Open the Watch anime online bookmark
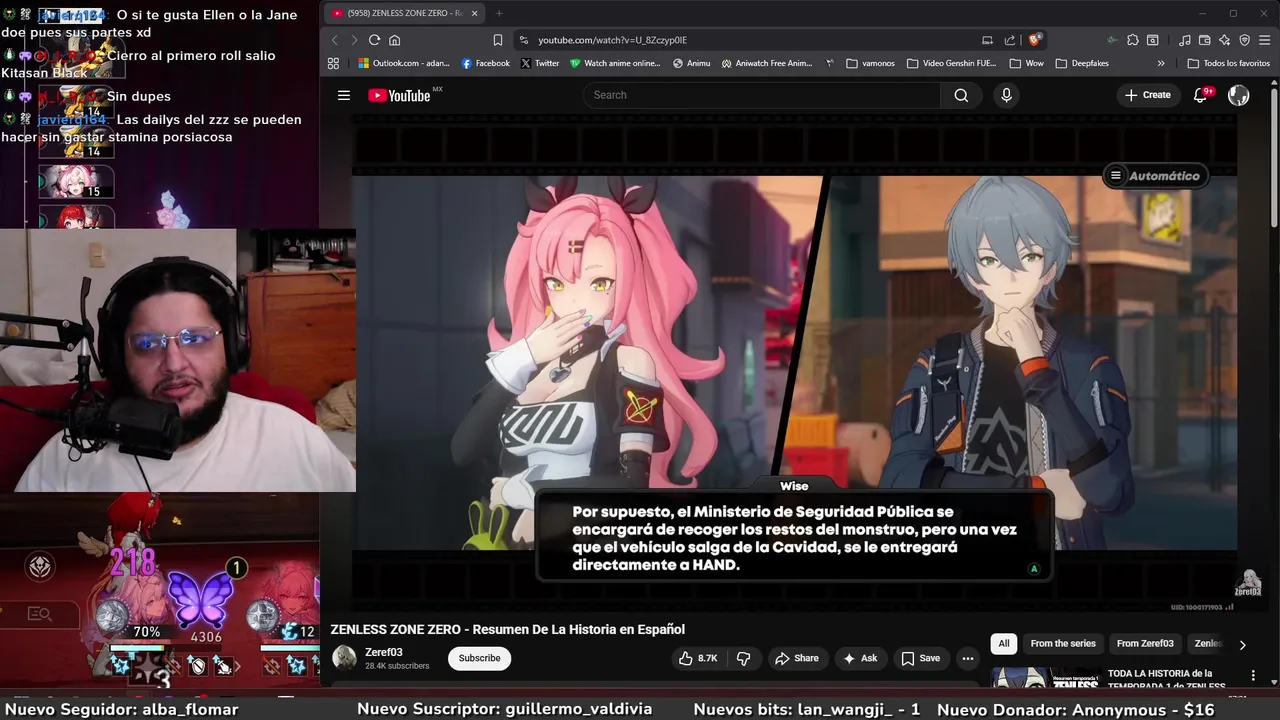The height and width of the screenshot is (720, 1280). click(615, 63)
